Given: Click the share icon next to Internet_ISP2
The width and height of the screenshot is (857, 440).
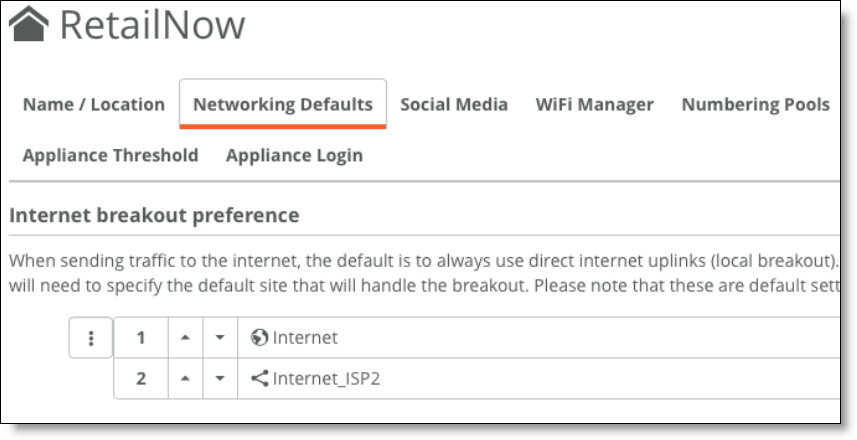Looking at the screenshot, I should pos(259,378).
